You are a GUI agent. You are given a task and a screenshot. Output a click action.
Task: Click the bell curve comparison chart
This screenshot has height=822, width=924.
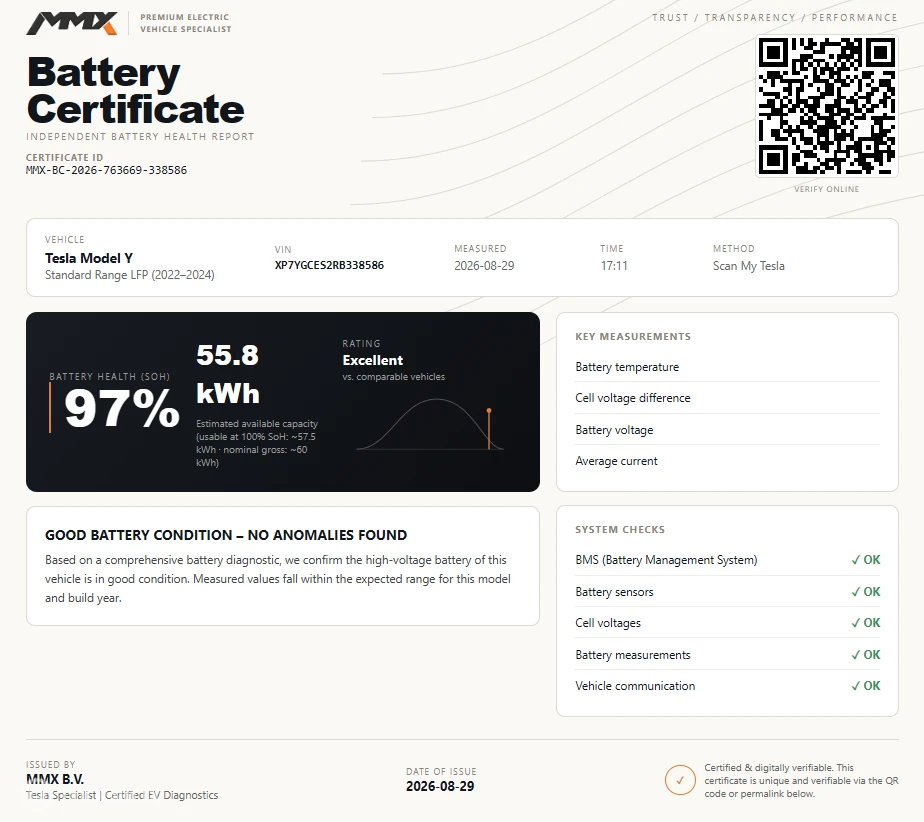tap(430, 424)
